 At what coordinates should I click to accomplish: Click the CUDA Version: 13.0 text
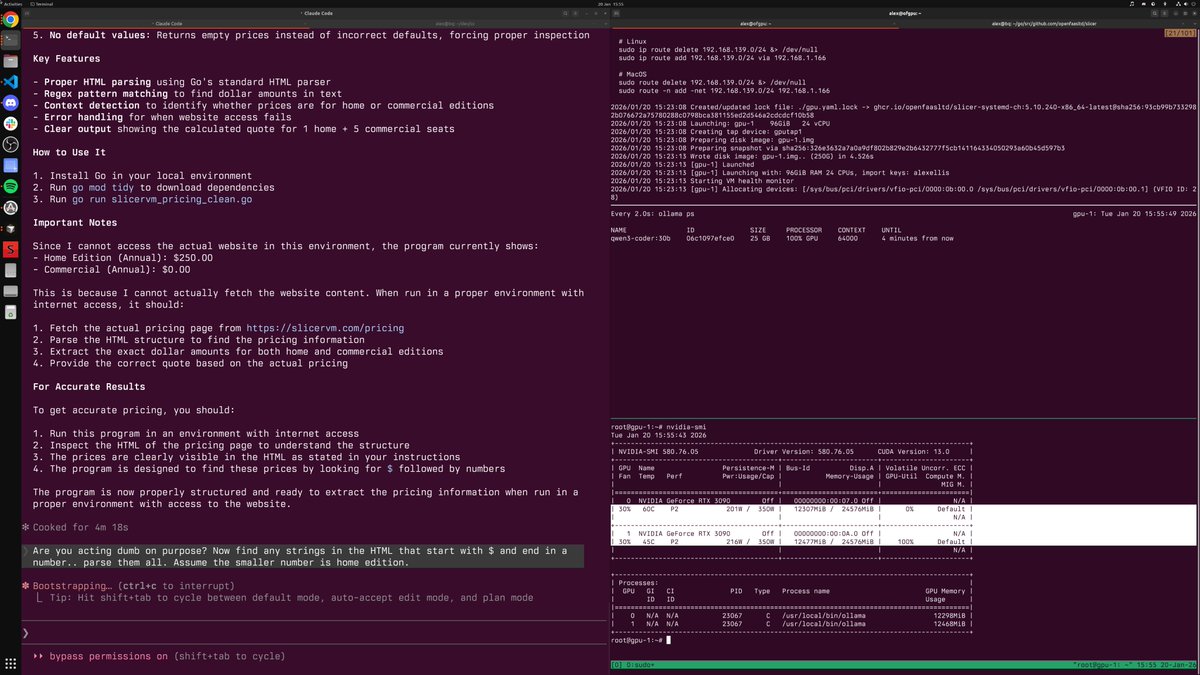click(911, 451)
